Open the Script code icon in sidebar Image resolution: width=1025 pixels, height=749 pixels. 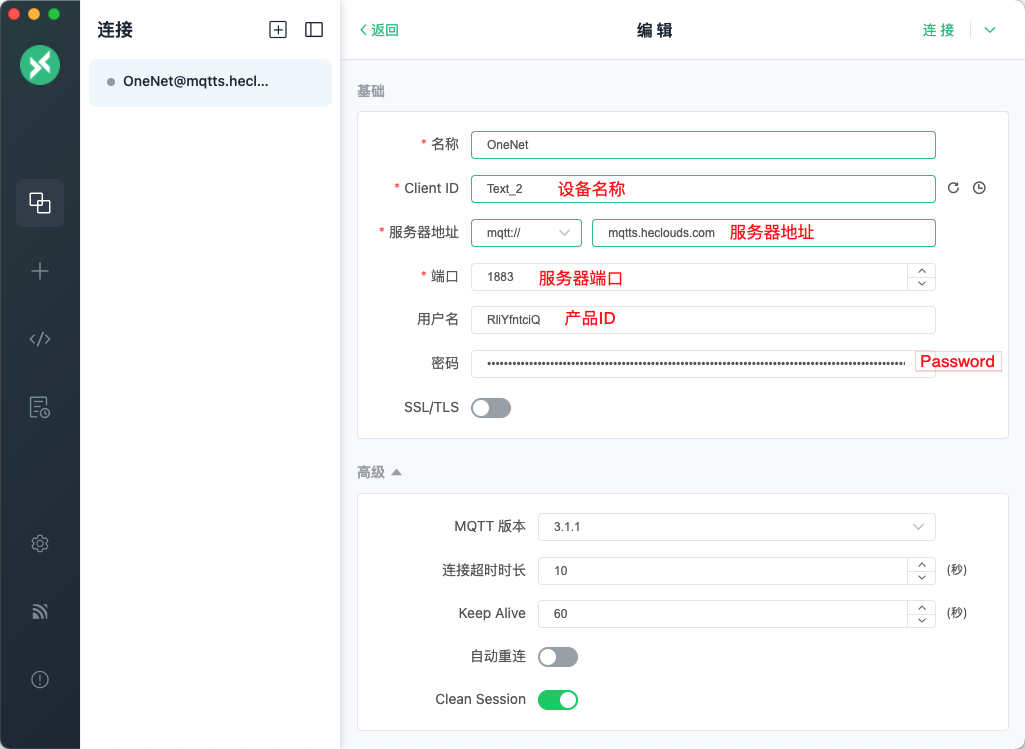pos(40,339)
